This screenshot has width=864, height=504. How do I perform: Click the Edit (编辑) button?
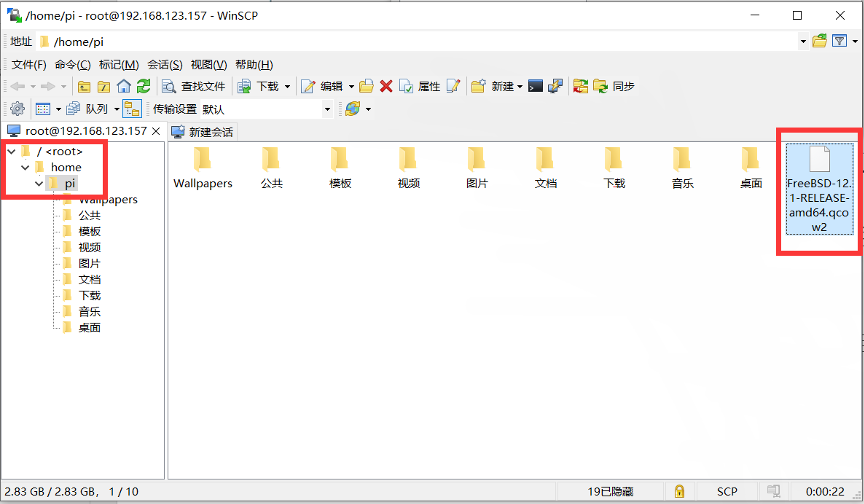322,86
